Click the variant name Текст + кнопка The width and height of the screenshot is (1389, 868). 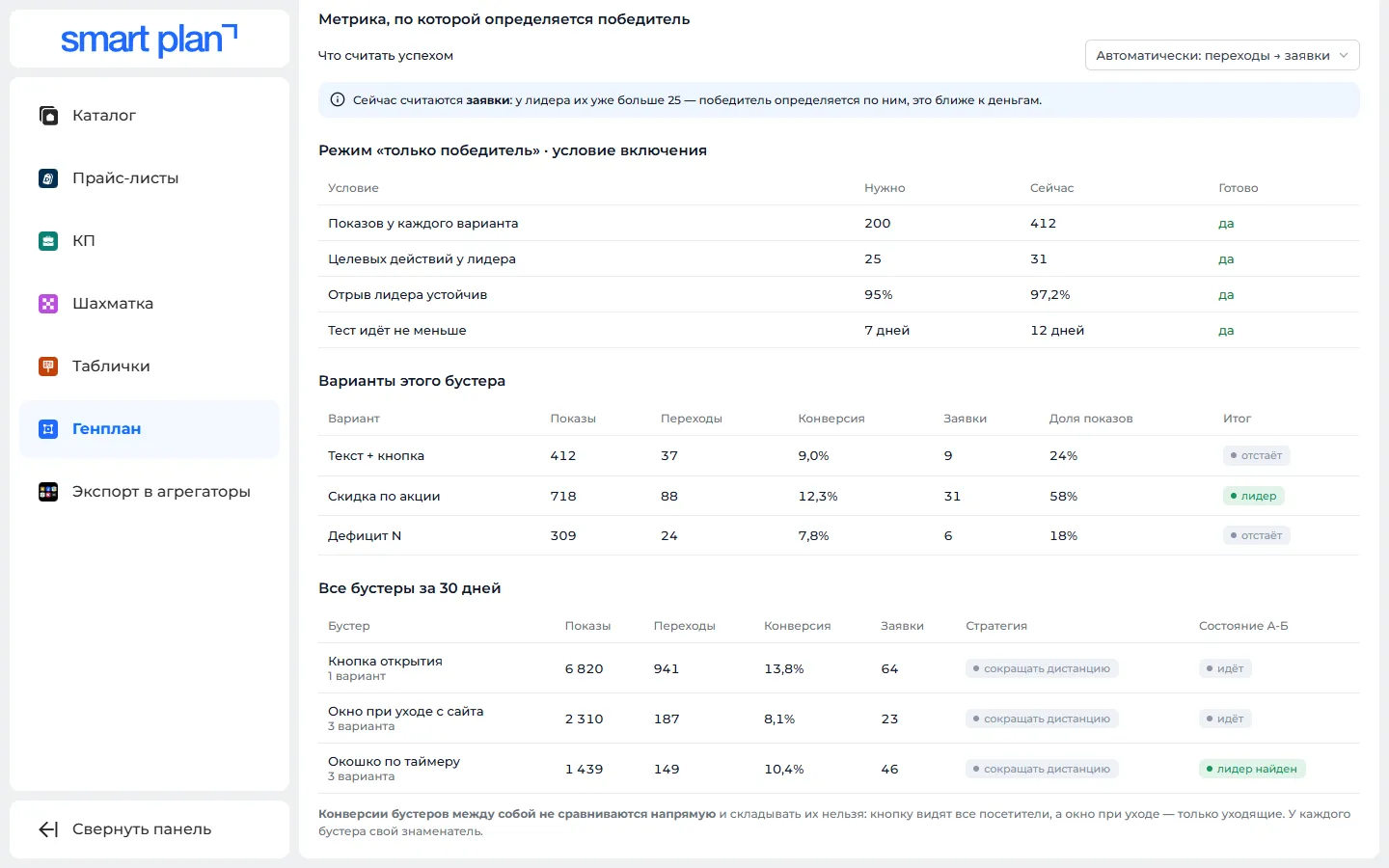376,456
